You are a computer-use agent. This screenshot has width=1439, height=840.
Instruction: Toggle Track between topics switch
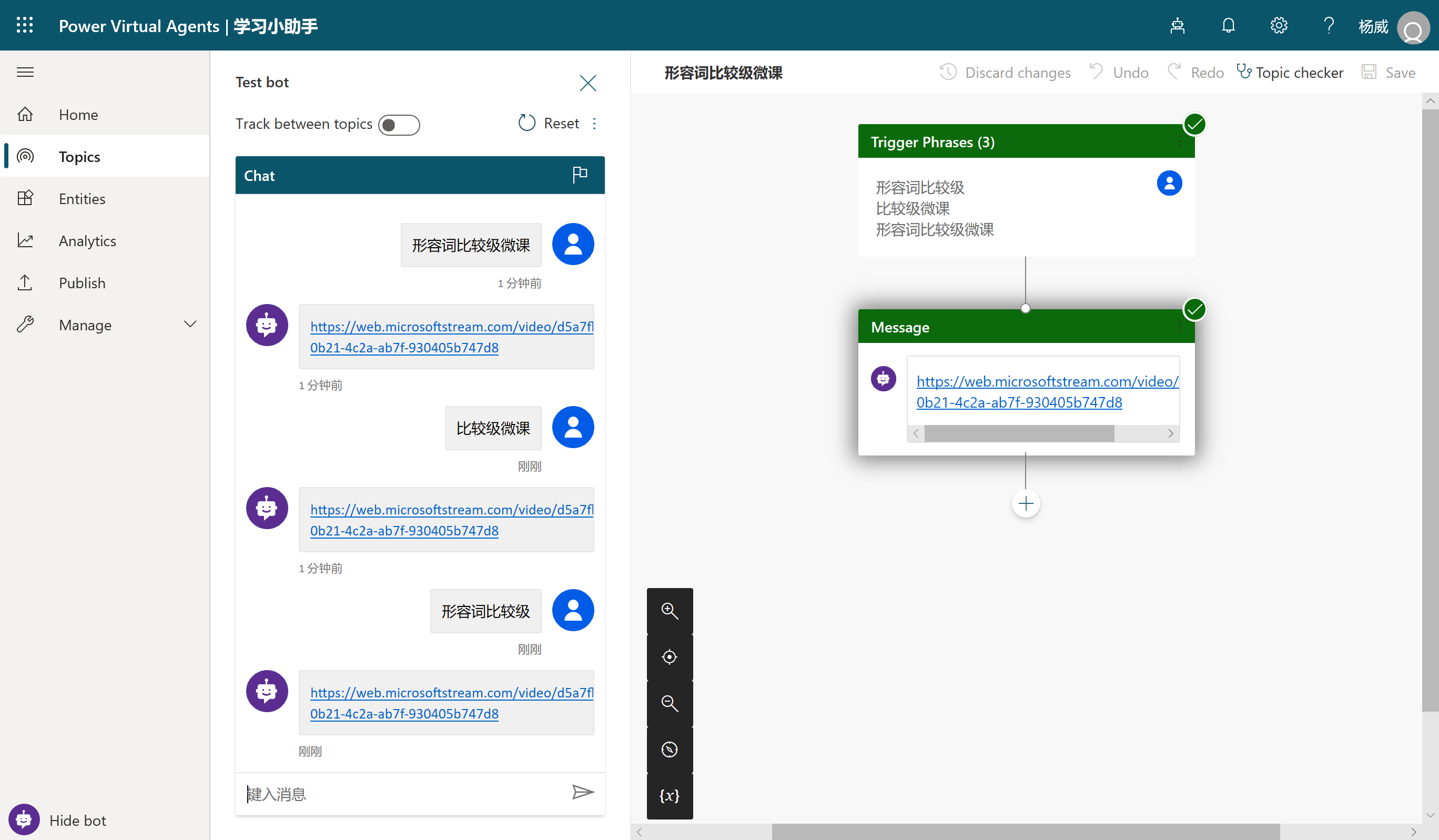point(399,125)
